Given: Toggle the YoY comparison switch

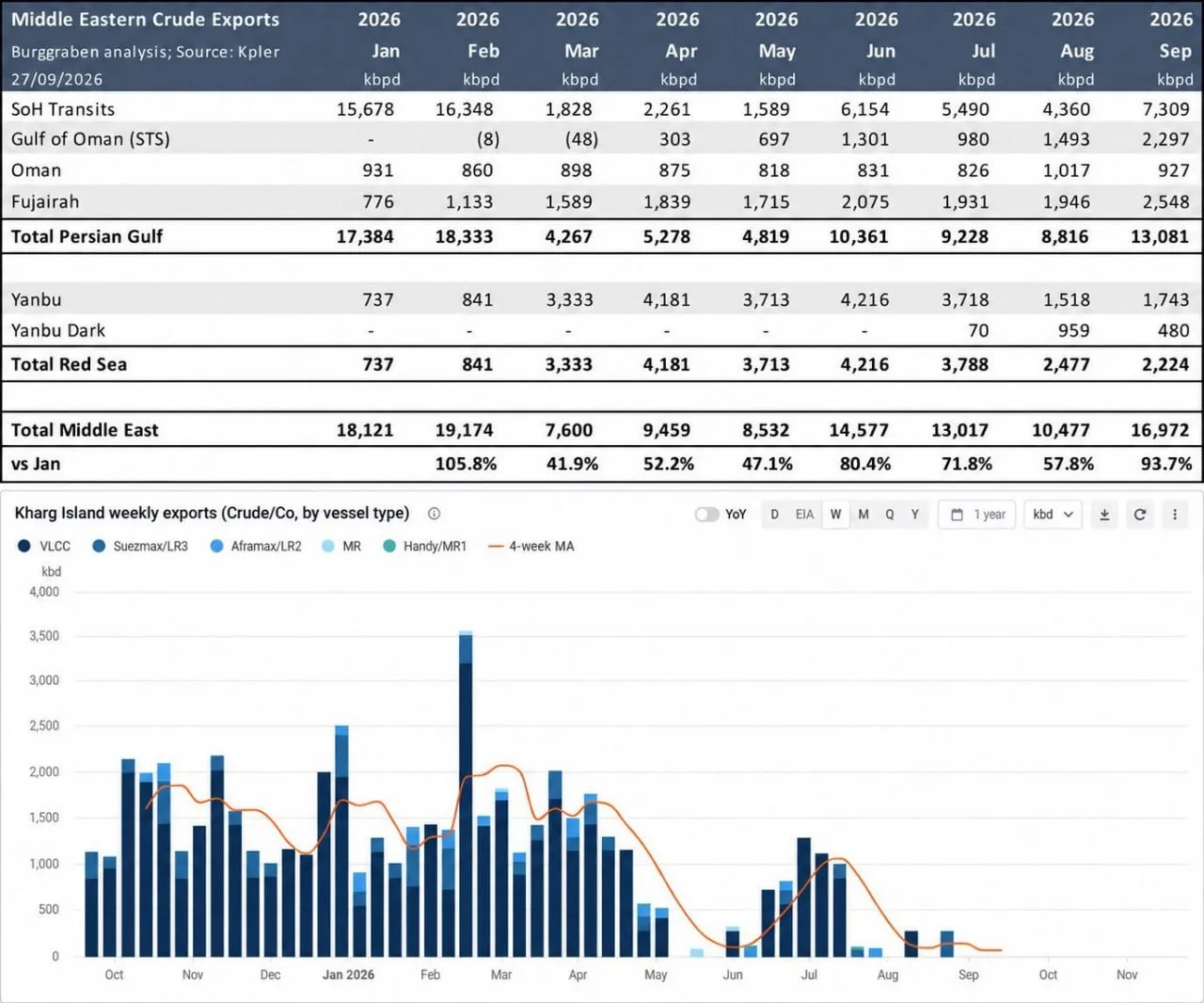Looking at the screenshot, I should [x=706, y=515].
